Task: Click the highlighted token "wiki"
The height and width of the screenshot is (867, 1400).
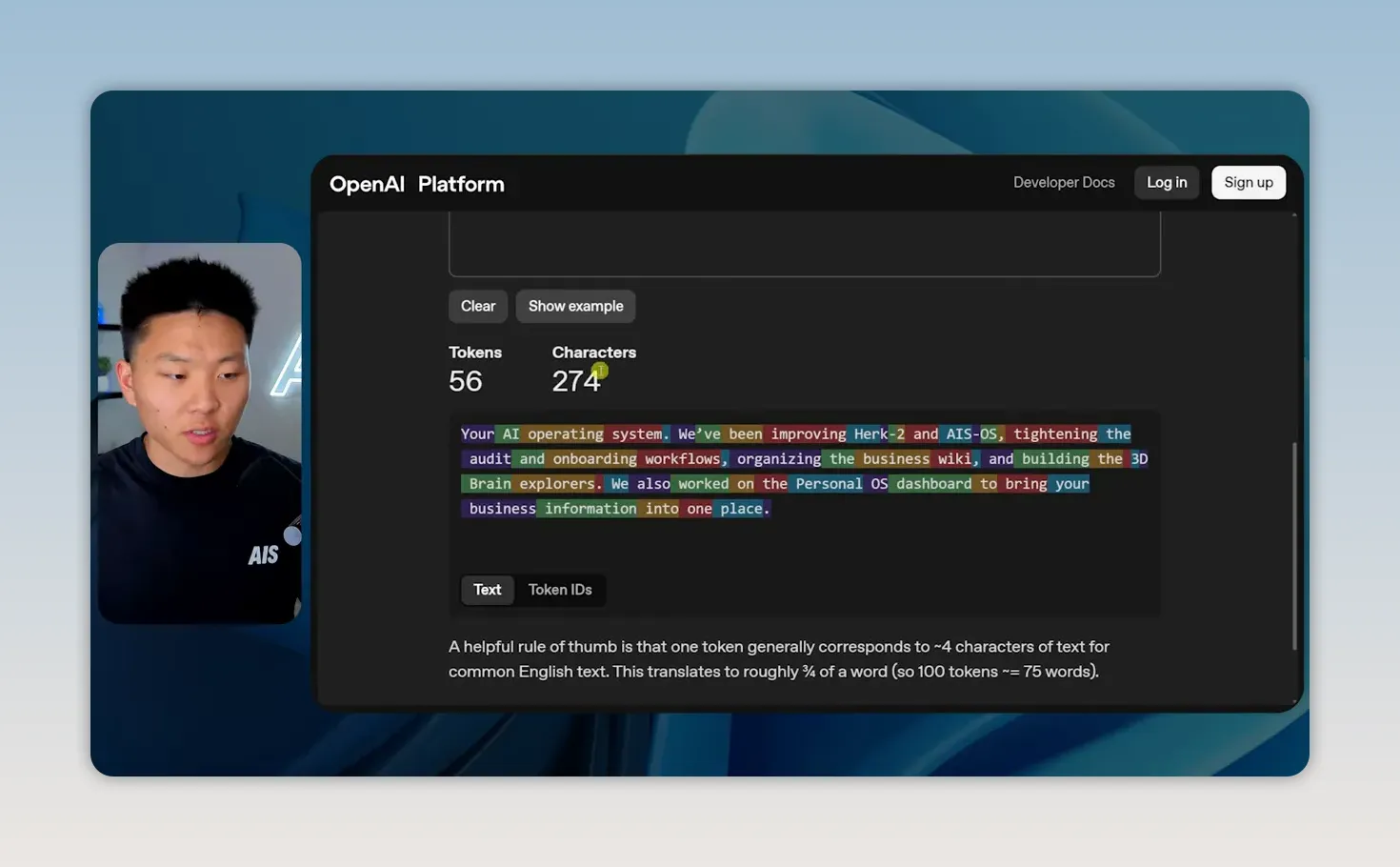Action: point(951,459)
